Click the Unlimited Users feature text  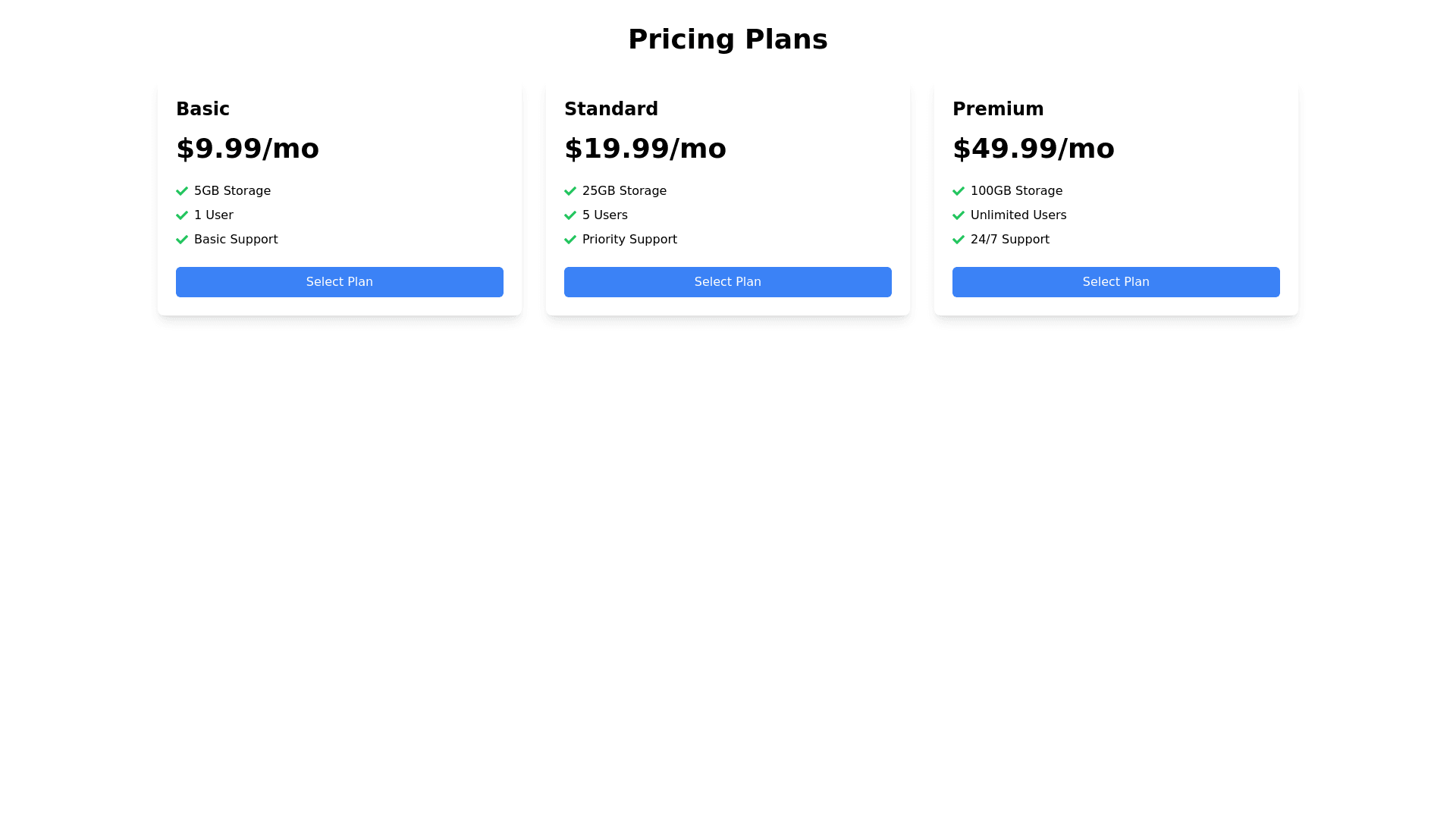pyautogui.click(x=1018, y=215)
